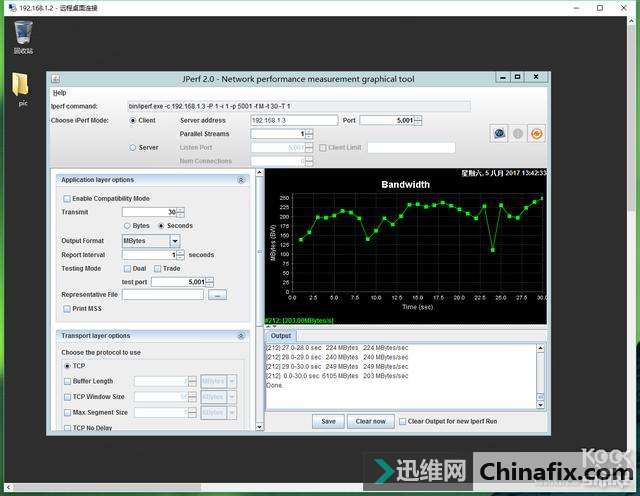Image resolution: width=640 pixels, height=496 pixels.
Task: Click the orange Restore defaults icon button
Action: [x=536, y=133]
